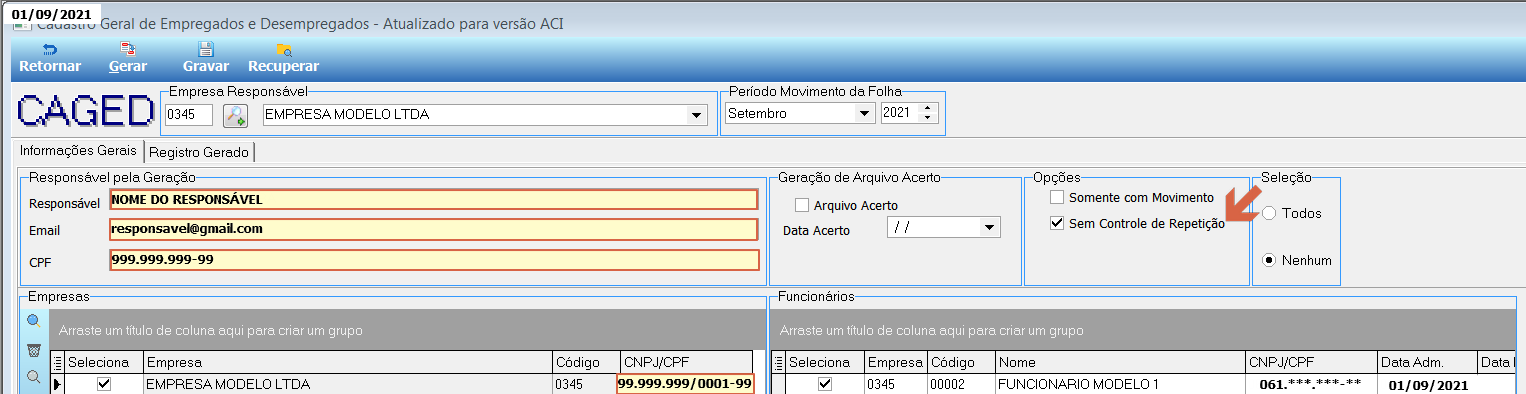Click CNPJ/CPF header in Funcionários grid
1526x394 pixels.
point(1311,362)
